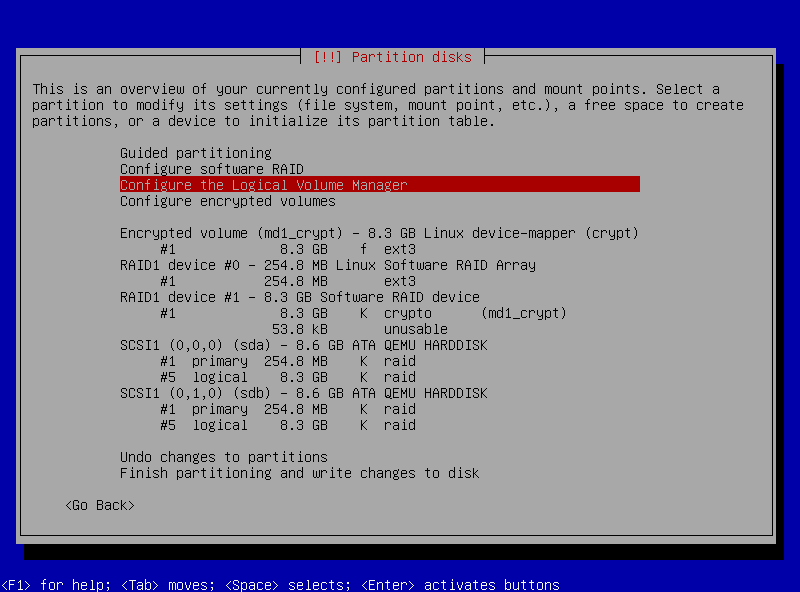
Task: Pick sda #5 logical raid partition
Action: point(288,377)
